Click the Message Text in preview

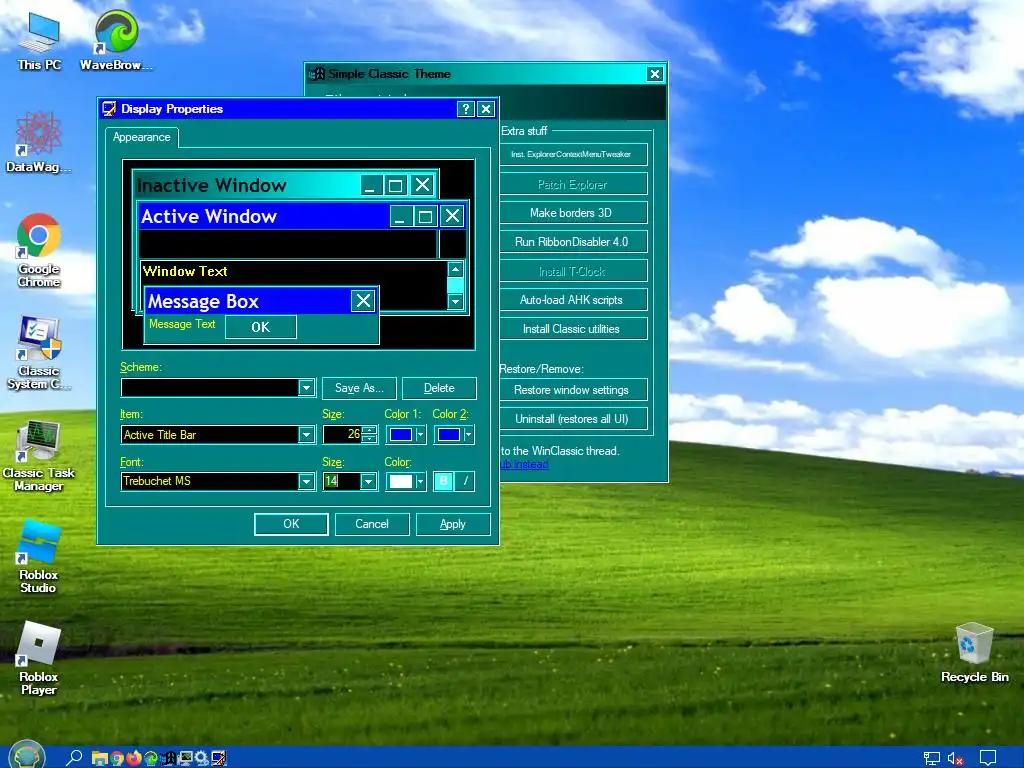point(182,324)
